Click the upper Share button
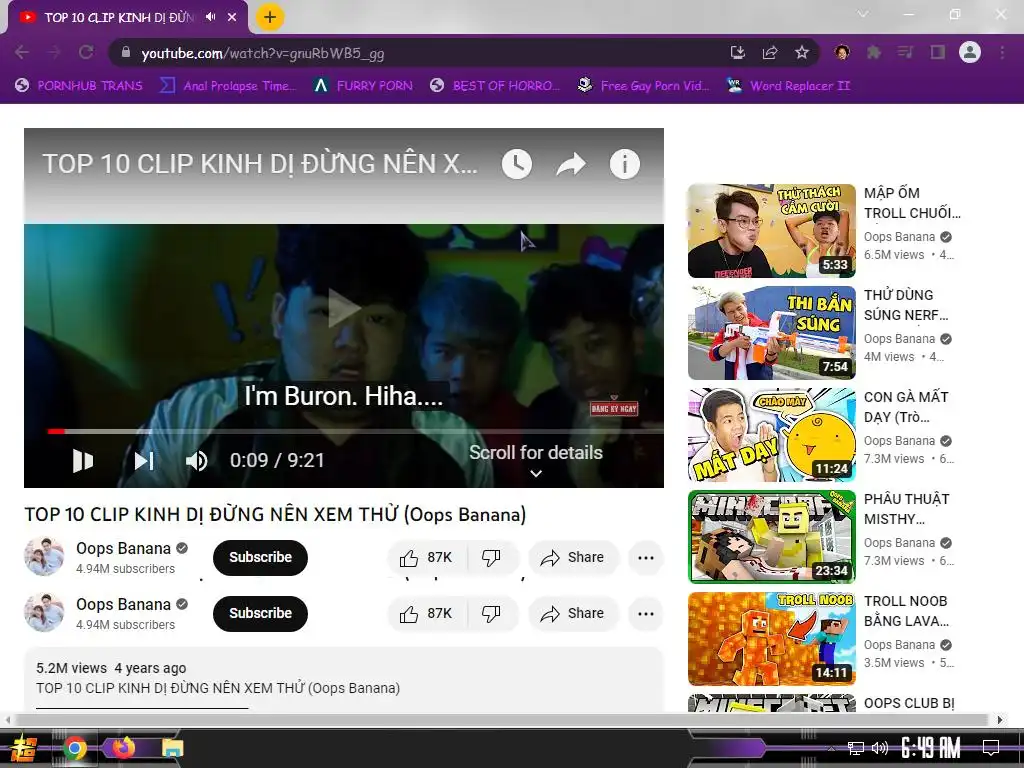This screenshot has height=768, width=1024. pos(573,557)
